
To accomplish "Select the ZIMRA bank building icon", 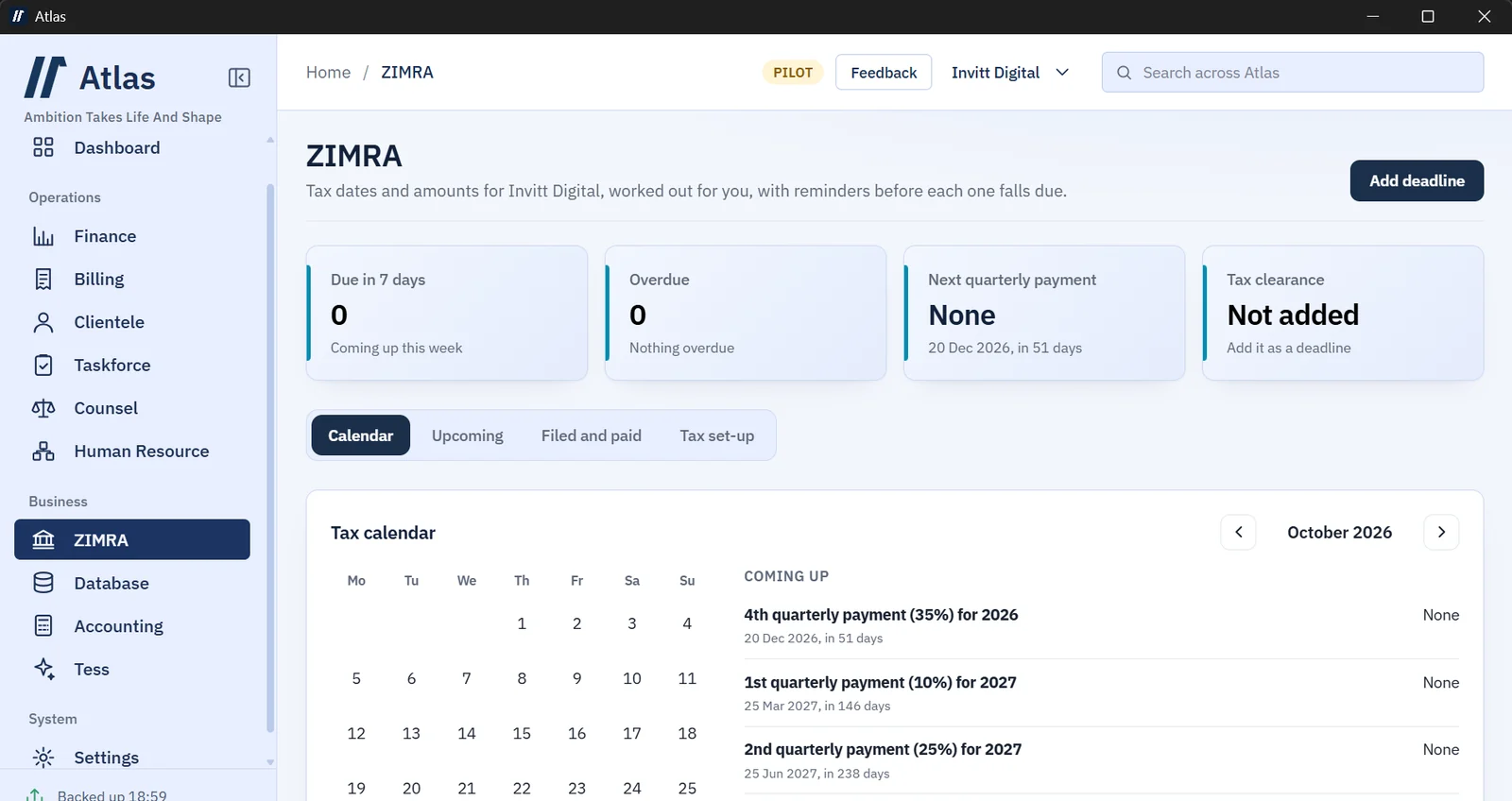I will pyautogui.click(x=43, y=540).
